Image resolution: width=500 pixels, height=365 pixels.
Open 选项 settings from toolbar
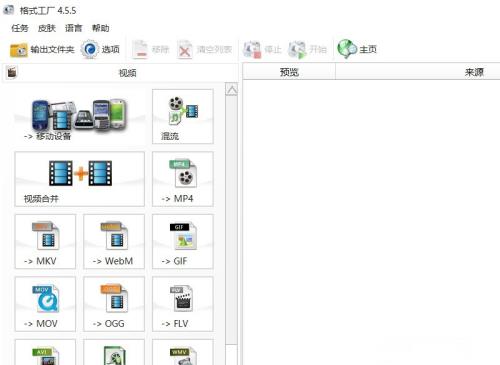100,50
